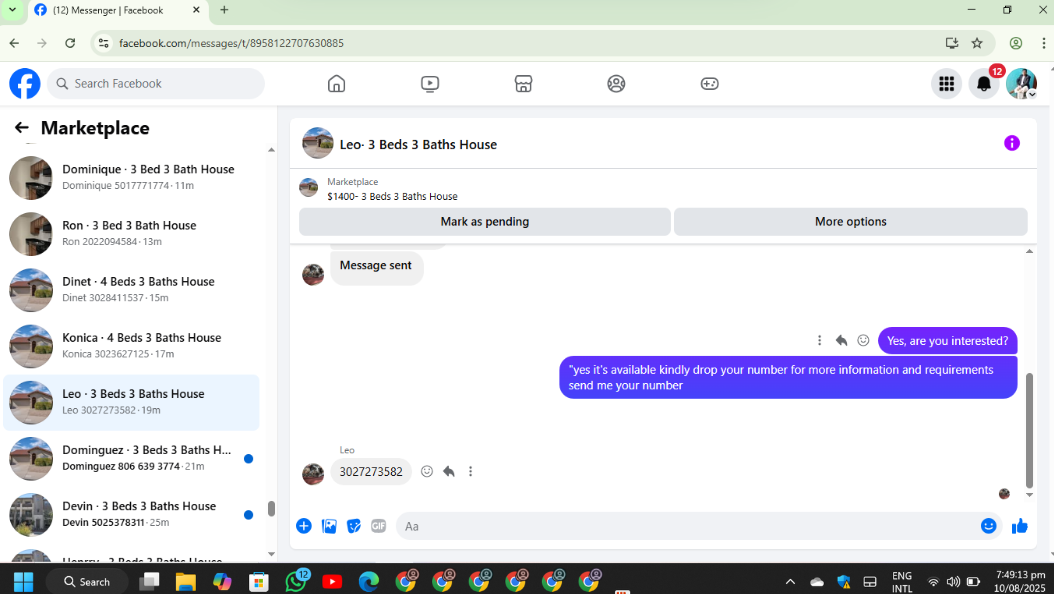Open the Dominique 3 Bed 3 Bath House chat

[132, 177]
